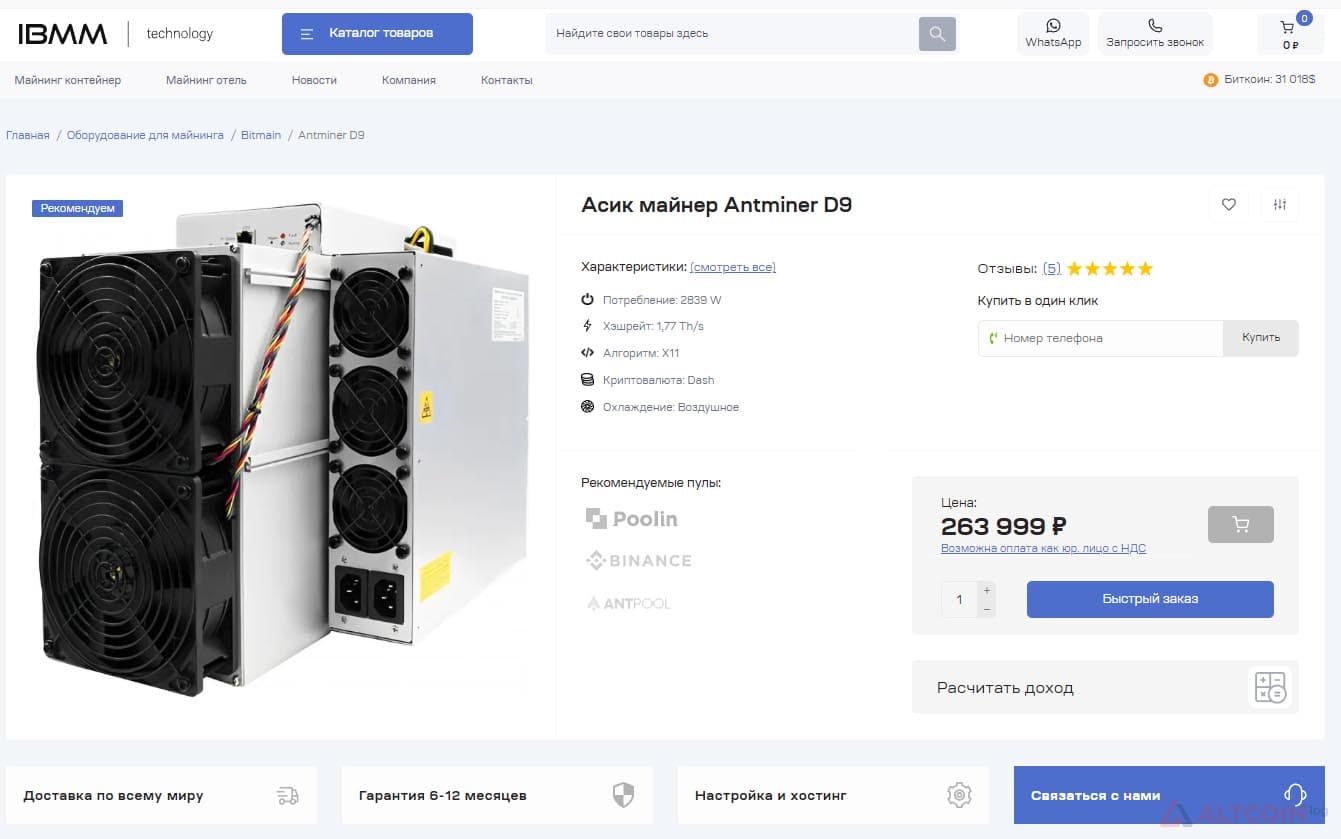Viewport: 1341px width, 839px height.
Task: Decrease quantity with minus stepper
Action: [987, 609]
